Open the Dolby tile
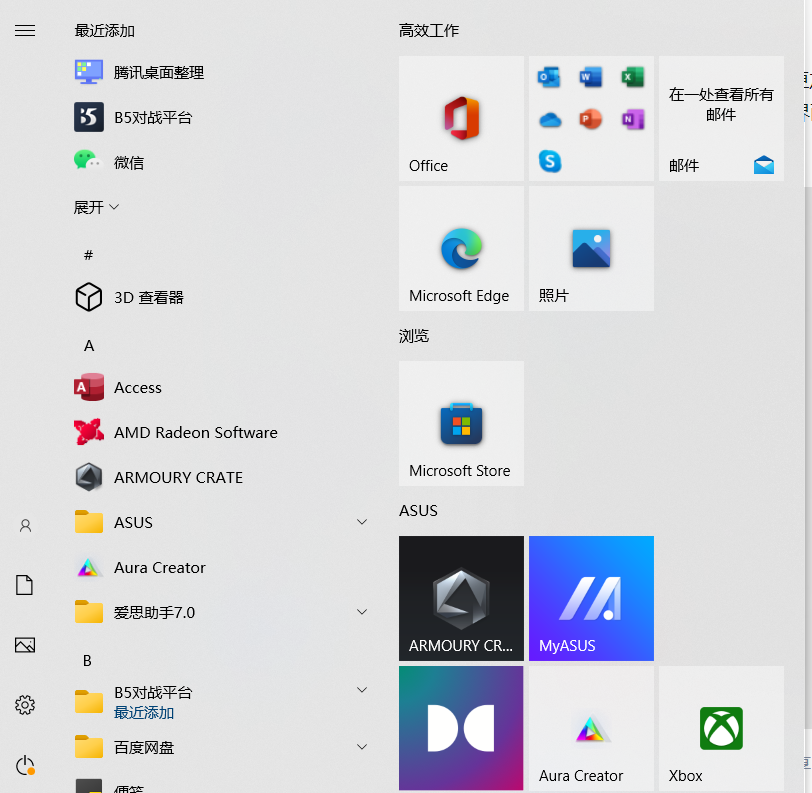 461,728
